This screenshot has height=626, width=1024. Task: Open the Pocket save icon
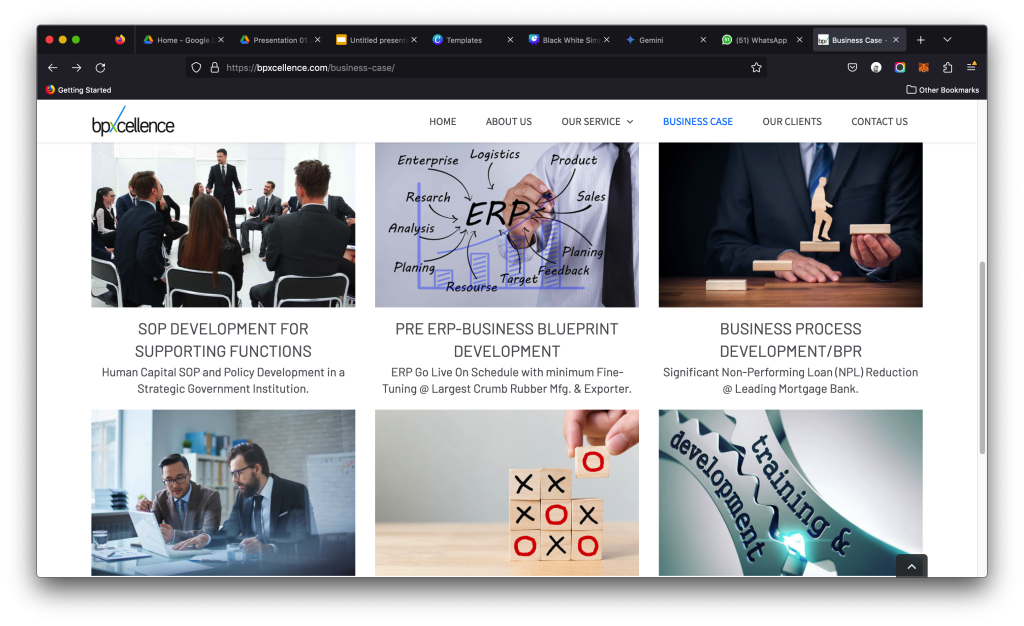(852, 67)
